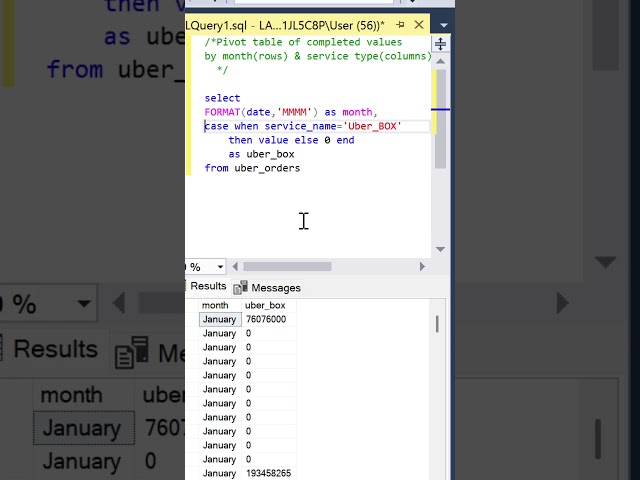Click horizontal scrollbar right arrow
This screenshot has height=480, width=640.
tap(422, 267)
